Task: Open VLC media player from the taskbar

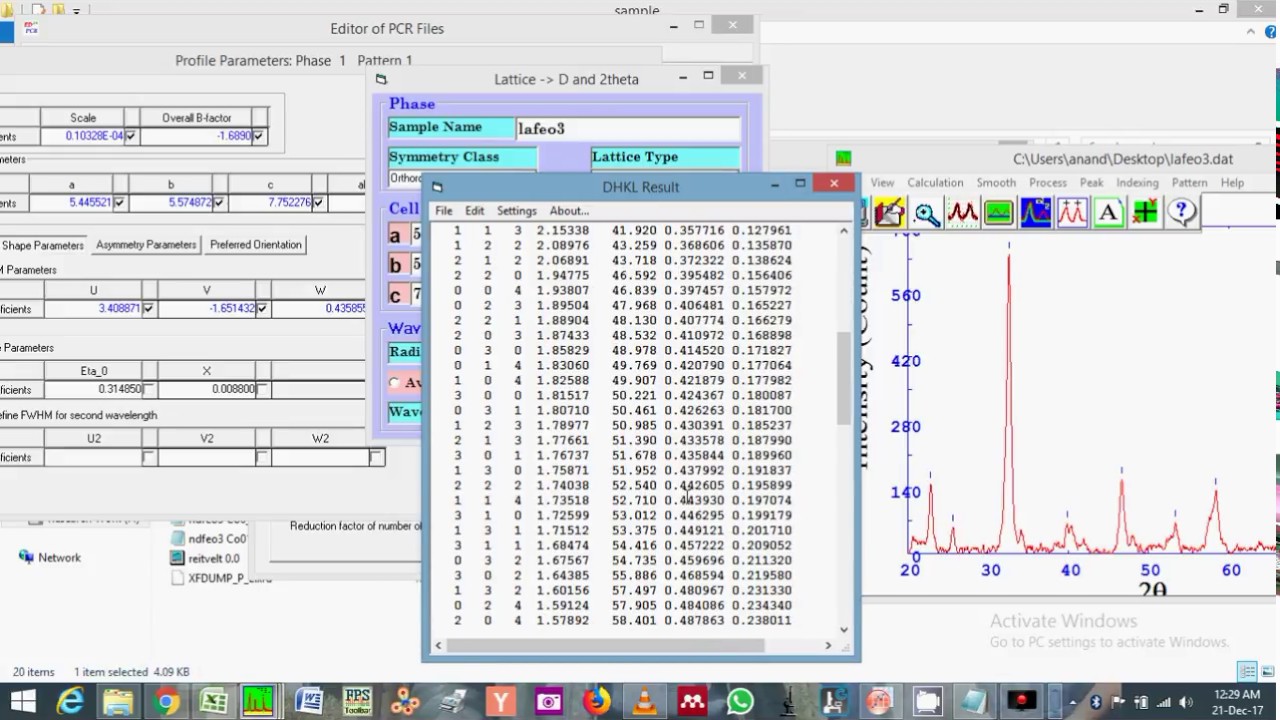Action: click(645, 702)
